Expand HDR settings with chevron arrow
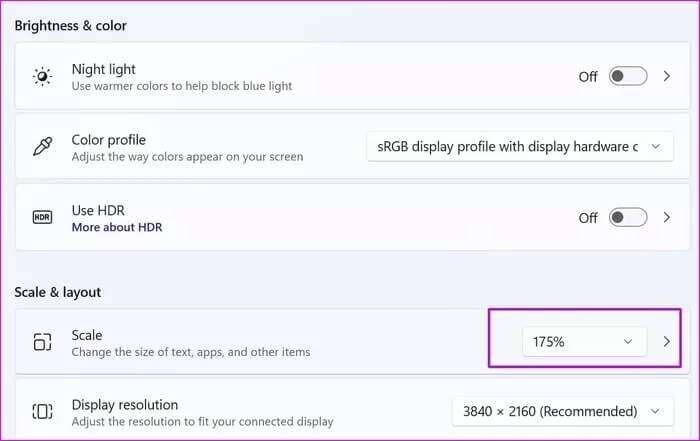 point(667,217)
